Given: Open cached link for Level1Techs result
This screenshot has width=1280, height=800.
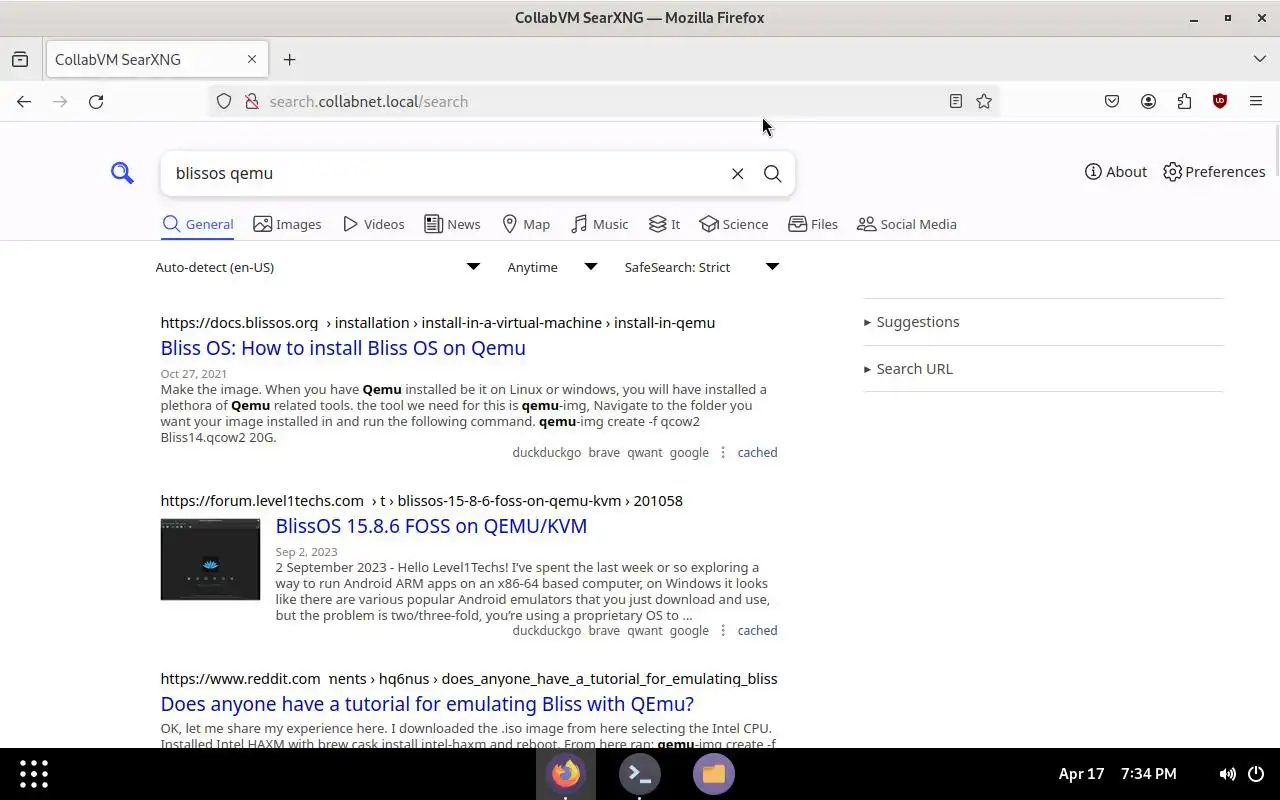Looking at the screenshot, I should coord(757,631).
